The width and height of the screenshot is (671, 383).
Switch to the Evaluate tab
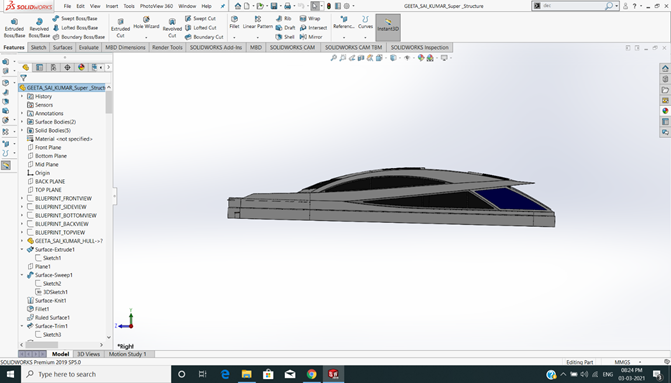89,48
